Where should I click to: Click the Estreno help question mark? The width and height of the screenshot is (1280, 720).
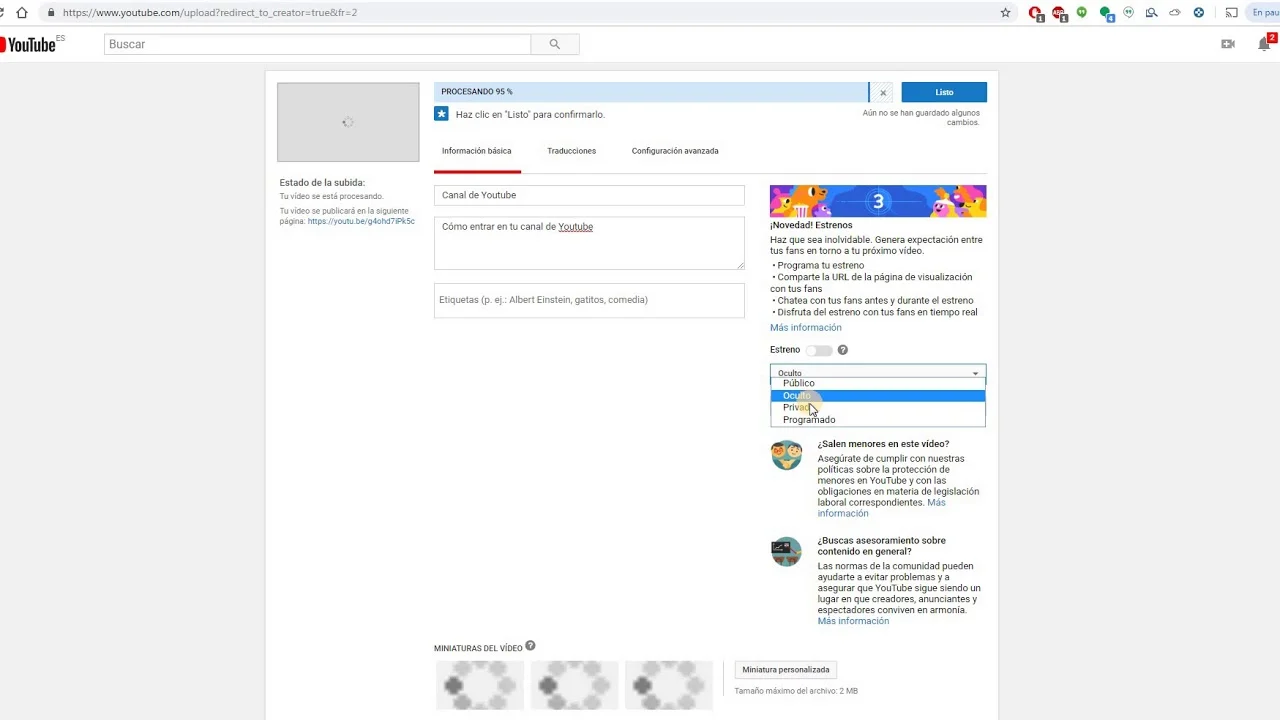tap(843, 350)
